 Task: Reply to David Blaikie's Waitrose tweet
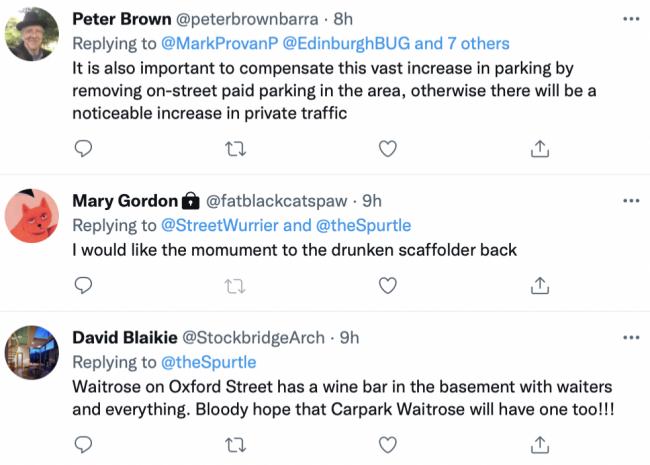(83, 445)
